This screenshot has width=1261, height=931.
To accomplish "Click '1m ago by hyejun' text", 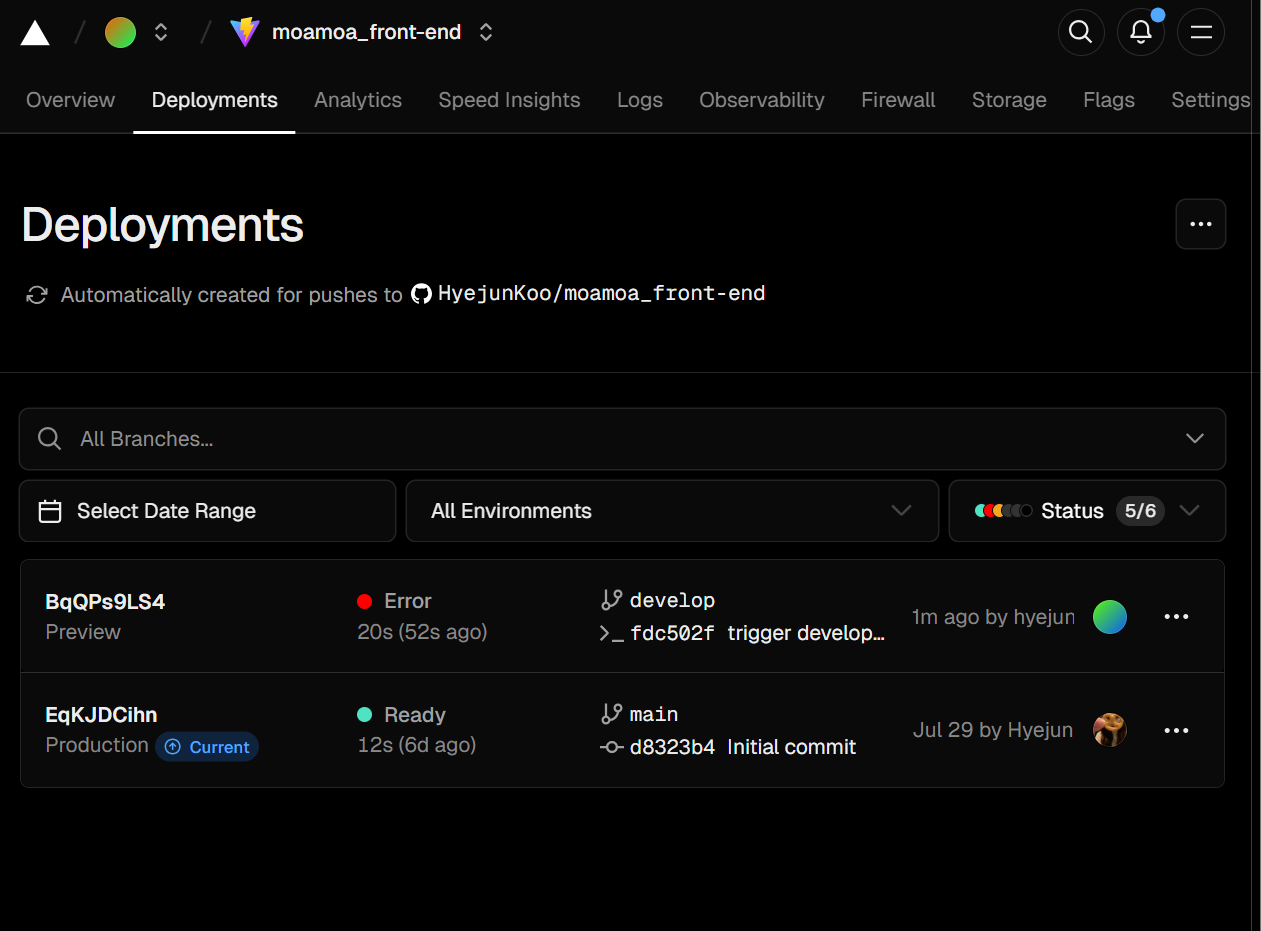I will point(993,617).
